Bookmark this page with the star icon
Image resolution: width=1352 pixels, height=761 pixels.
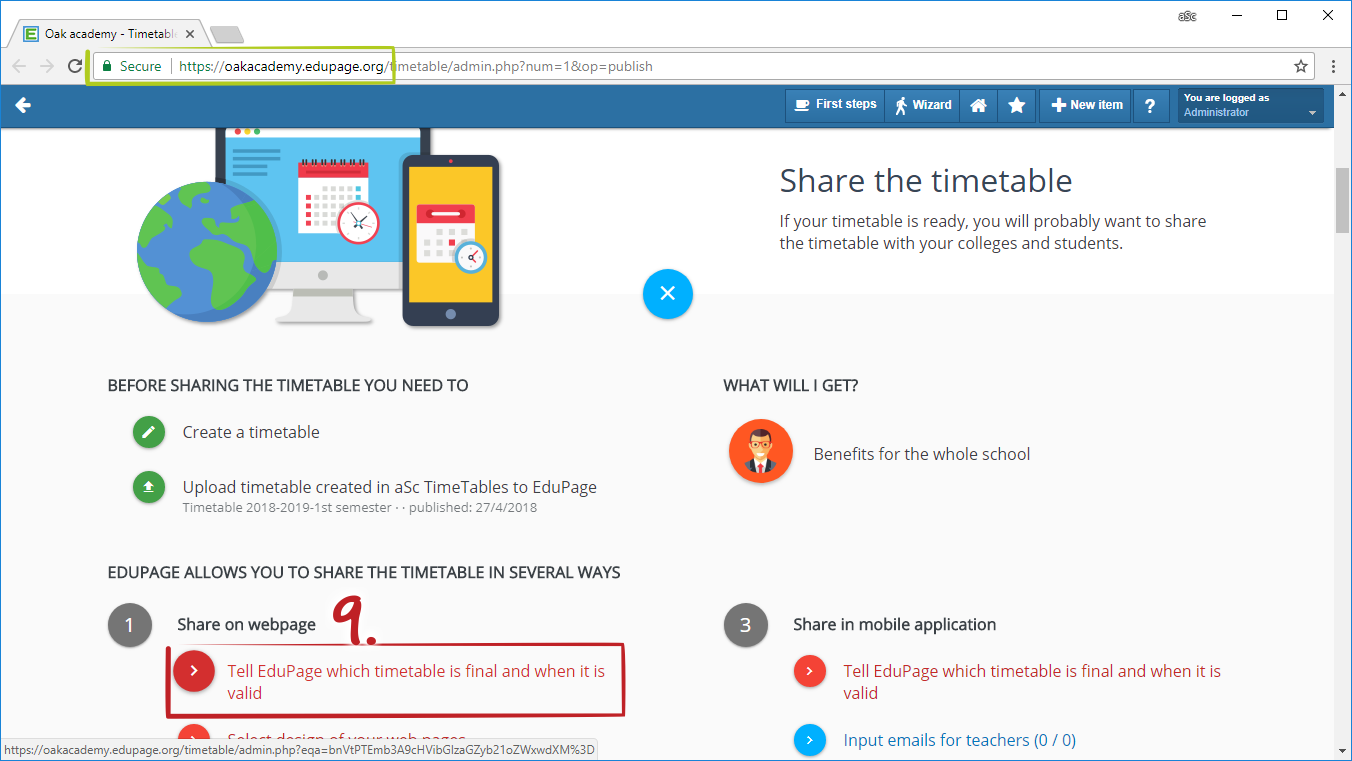point(1300,66)
